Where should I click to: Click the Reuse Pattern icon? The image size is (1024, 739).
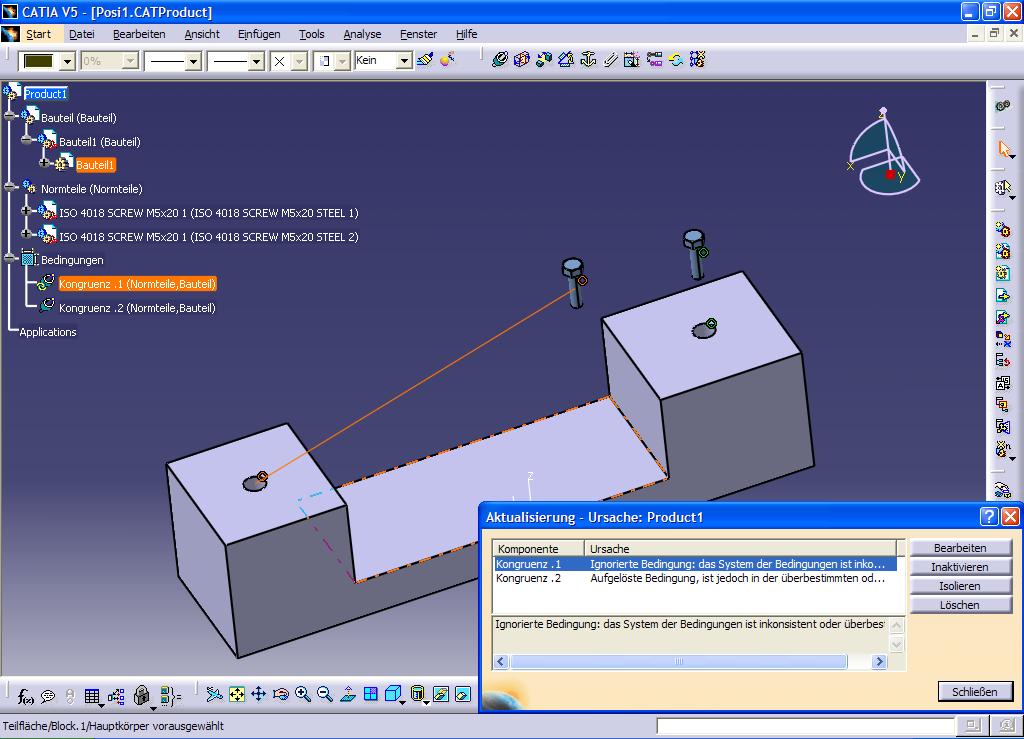pos(697,60)
